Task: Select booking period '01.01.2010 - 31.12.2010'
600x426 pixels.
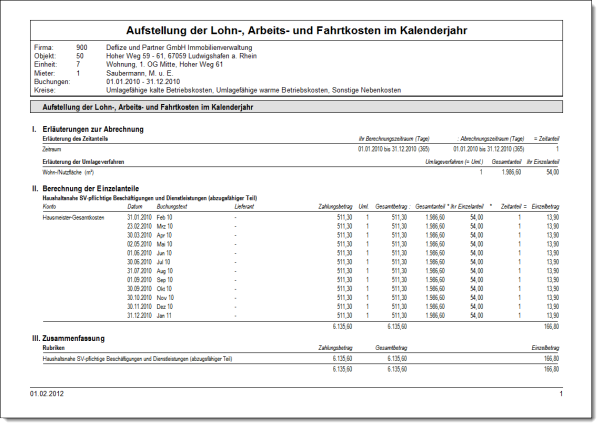Action: click(x=143, y=82)
